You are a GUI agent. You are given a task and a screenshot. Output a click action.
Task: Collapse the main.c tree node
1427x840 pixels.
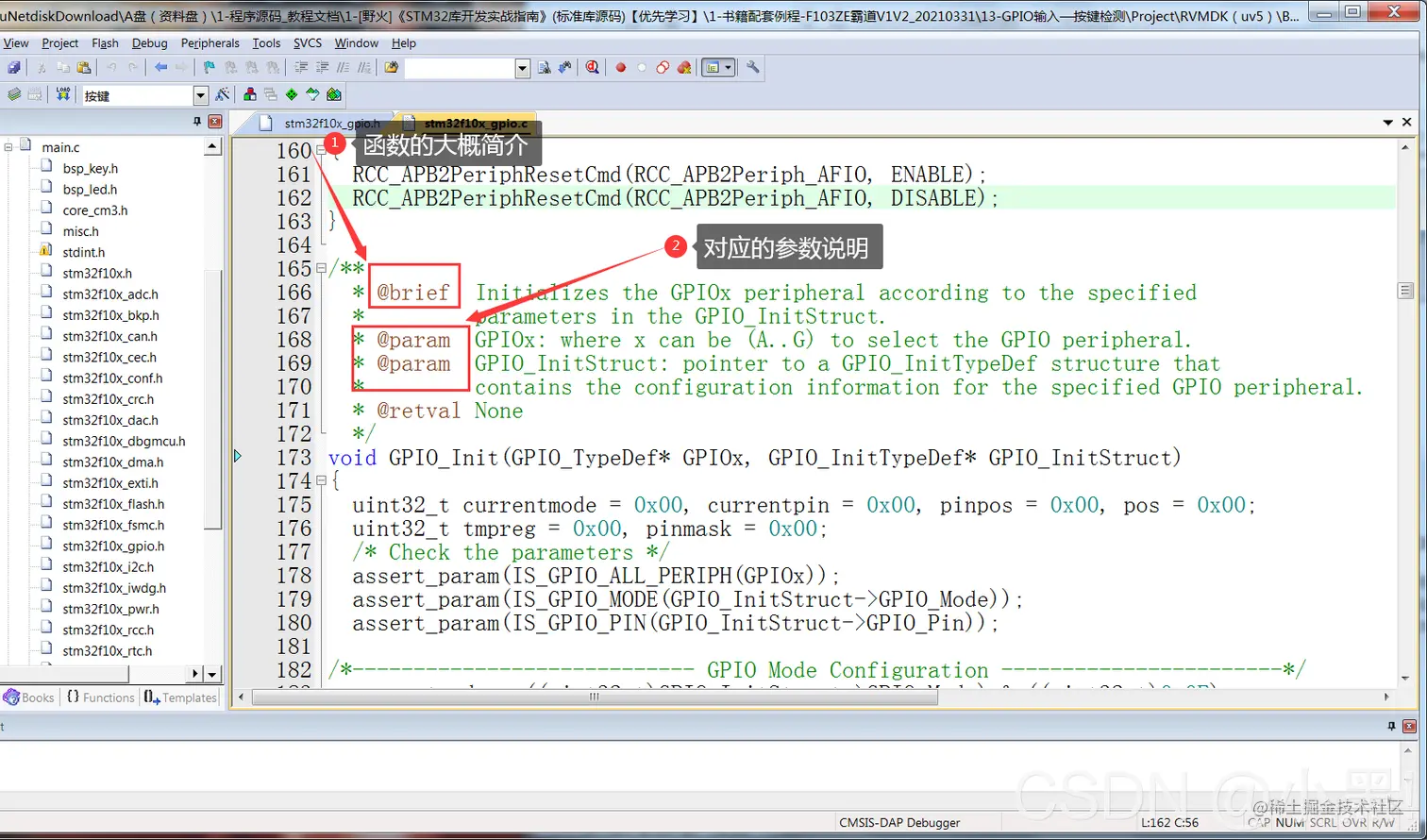8,146
